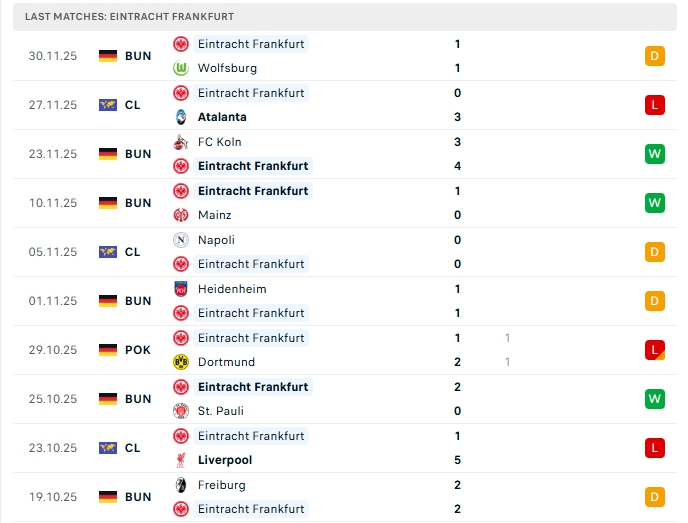Viewport: 688px width, 523px height.
Task: Click the win badge for FC Koln match
Action: pyautogui.click(x=655, y=154)
